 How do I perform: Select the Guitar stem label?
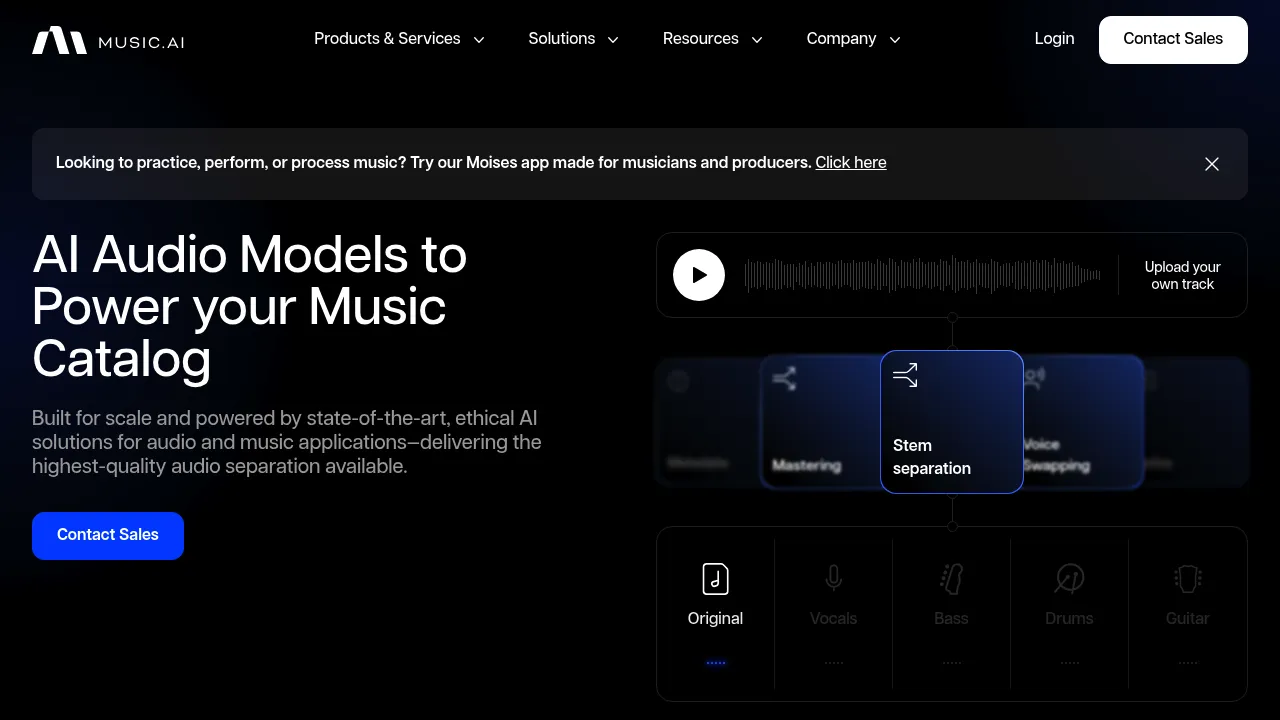pos(1187,619)
